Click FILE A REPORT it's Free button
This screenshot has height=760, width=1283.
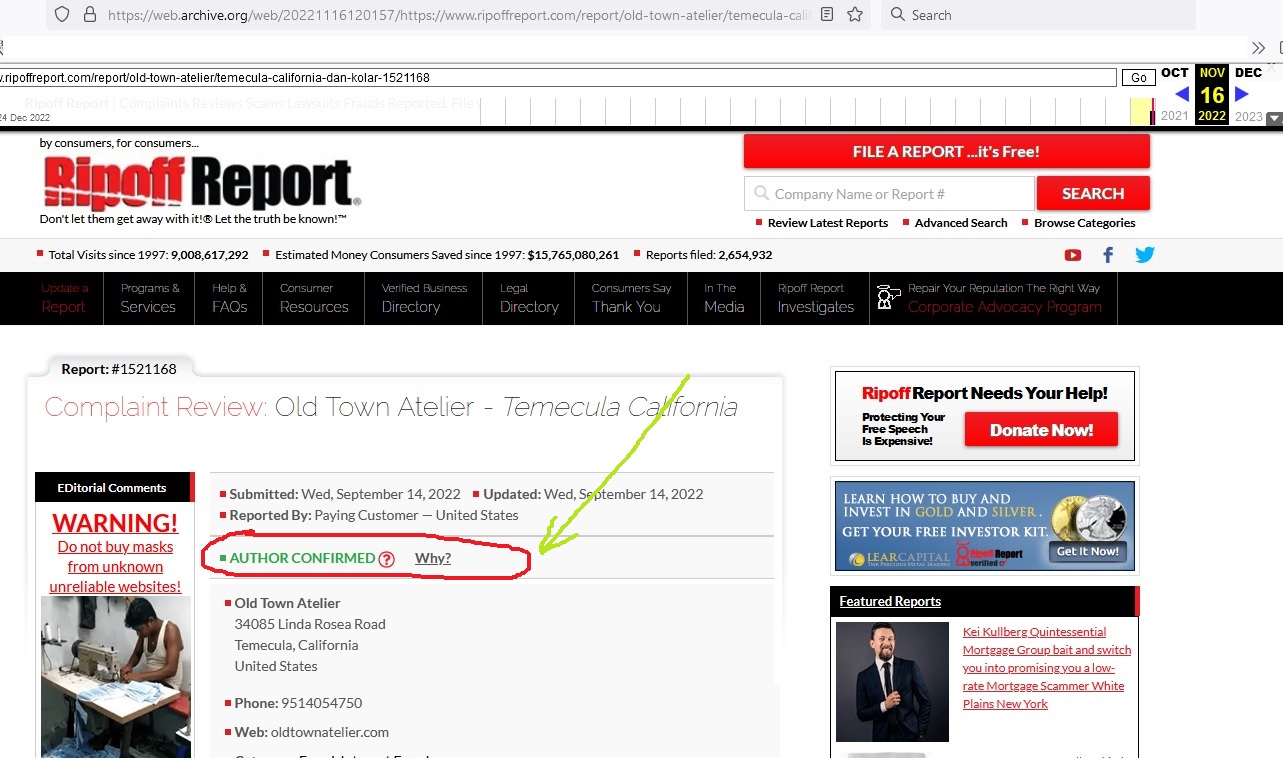pyautogui.click(x=946, y=152)
